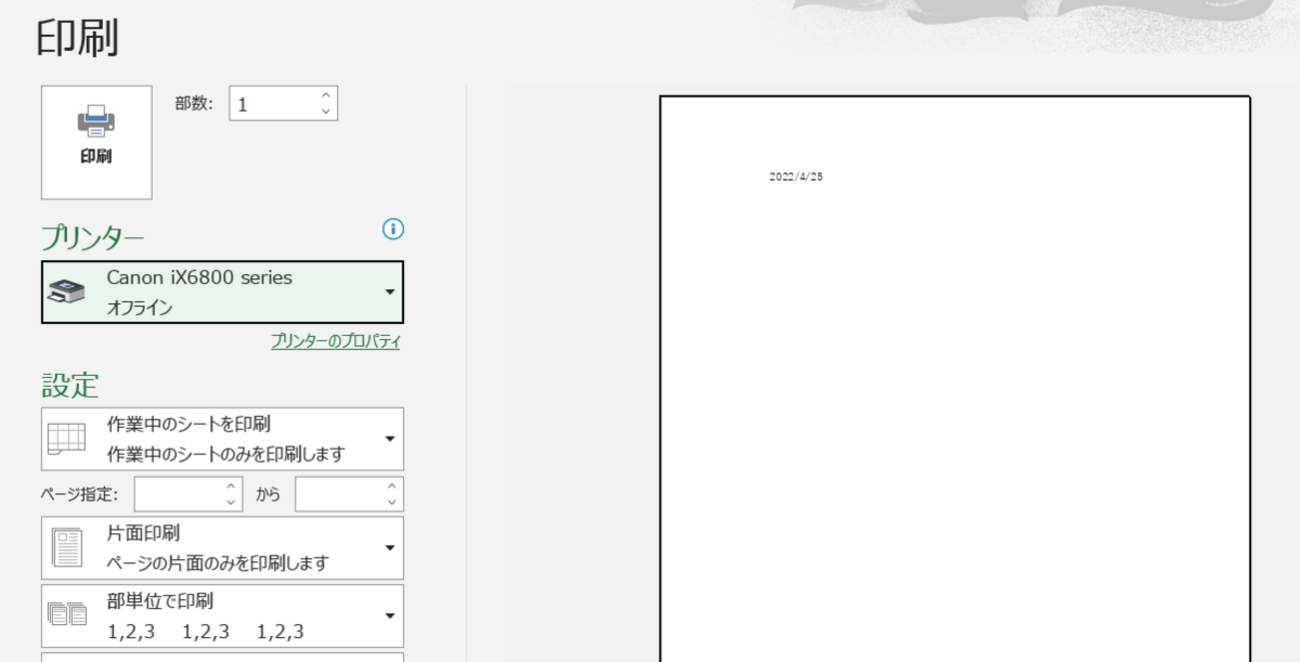Decrease the ページ指定 start page value
Image resolution: width=1300 pixels, height=662 pixels.
point(231,502)
